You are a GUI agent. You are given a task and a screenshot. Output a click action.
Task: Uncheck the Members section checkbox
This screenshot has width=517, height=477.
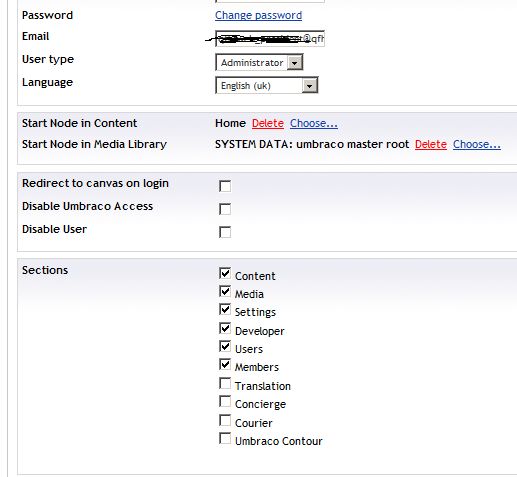[x=225, y=364]
